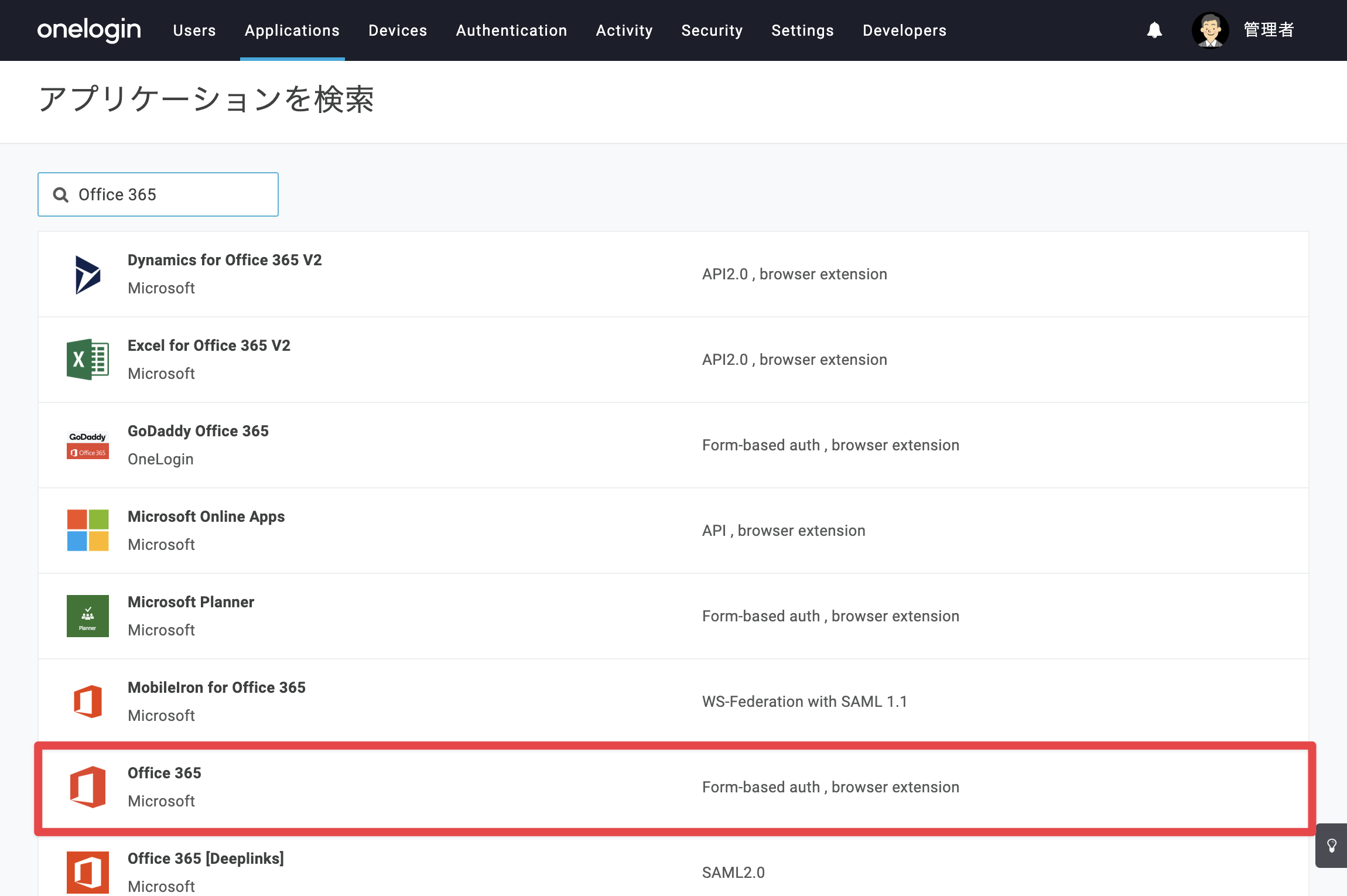Viewport: 1347px width, 896px height.
Task: Open the 管理者 user dropdown
Action: tap(1269, 30)
